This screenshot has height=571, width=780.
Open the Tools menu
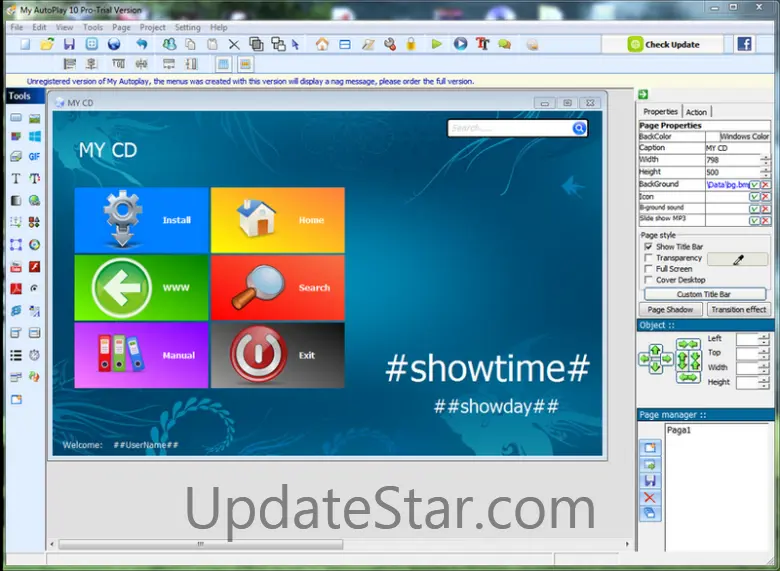(x=93, y=27)
